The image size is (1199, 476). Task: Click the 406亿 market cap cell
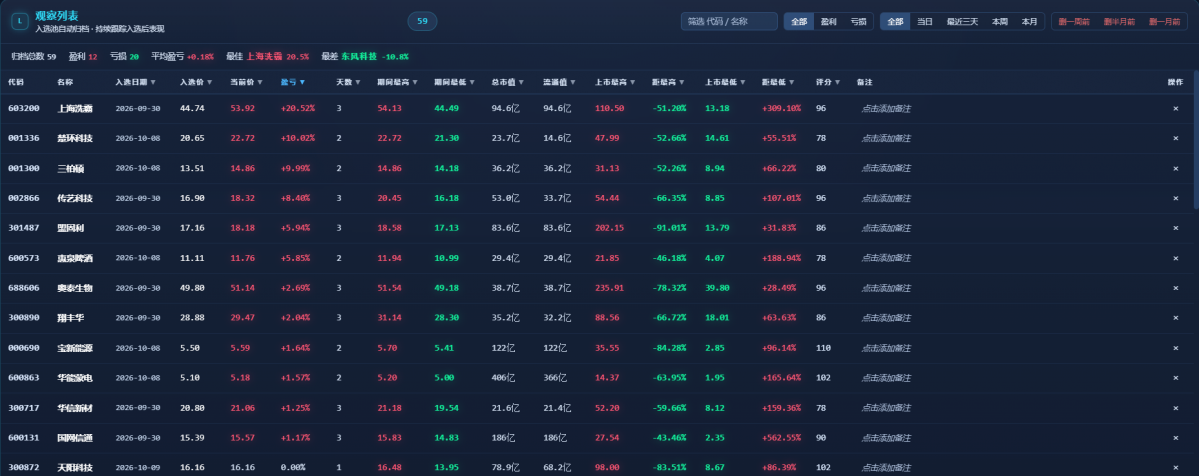pos(503,378)
